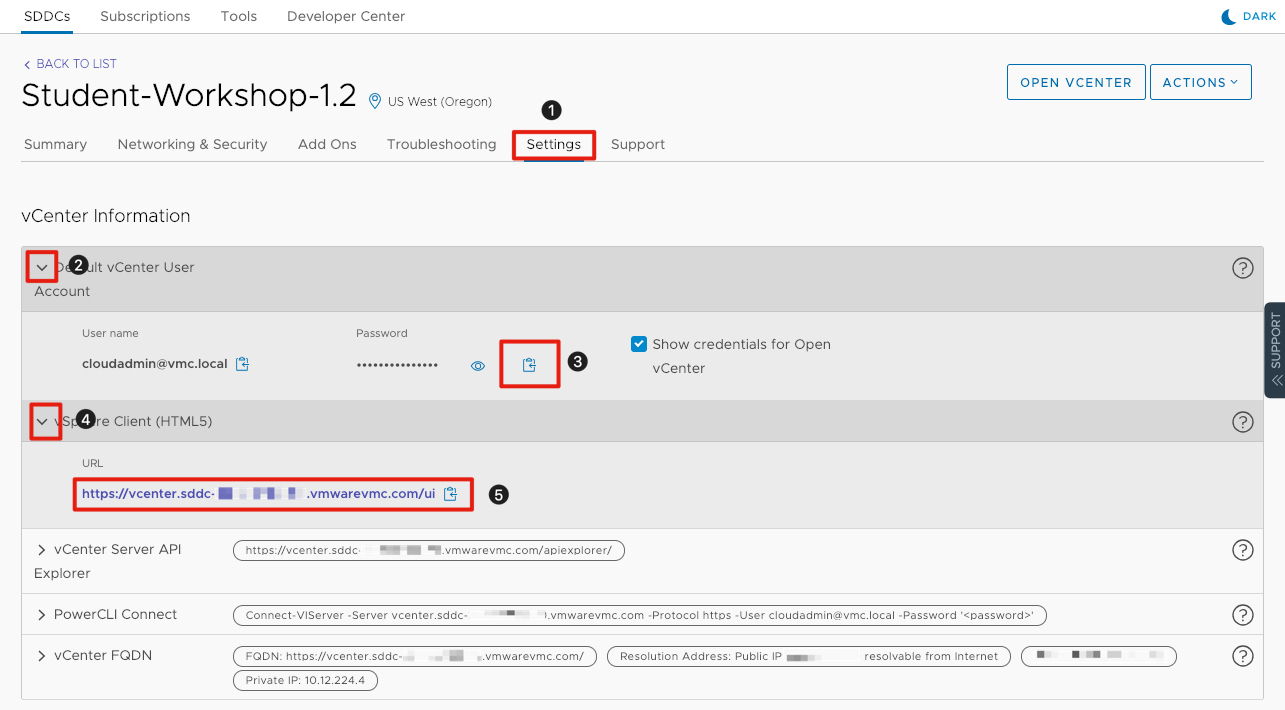Open help for vCenter FQDN
This screenshot has width=1285, height=710.
point(1242,656)
